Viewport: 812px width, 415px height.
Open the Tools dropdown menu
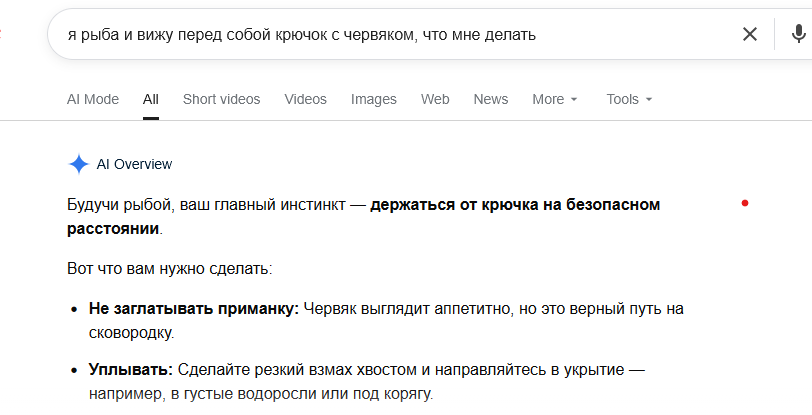629,99
